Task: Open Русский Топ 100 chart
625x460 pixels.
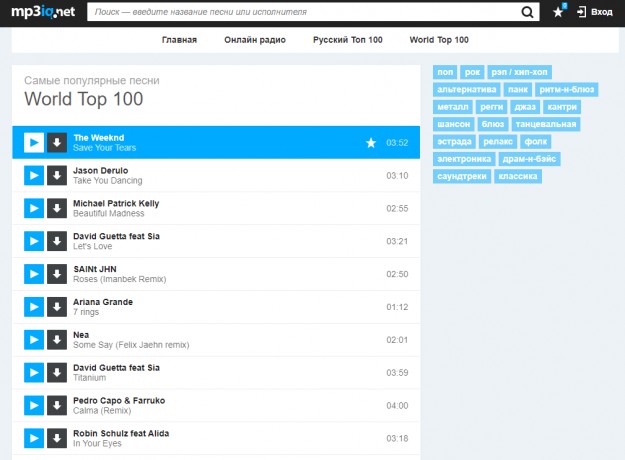Action: (x=347, y=40)
